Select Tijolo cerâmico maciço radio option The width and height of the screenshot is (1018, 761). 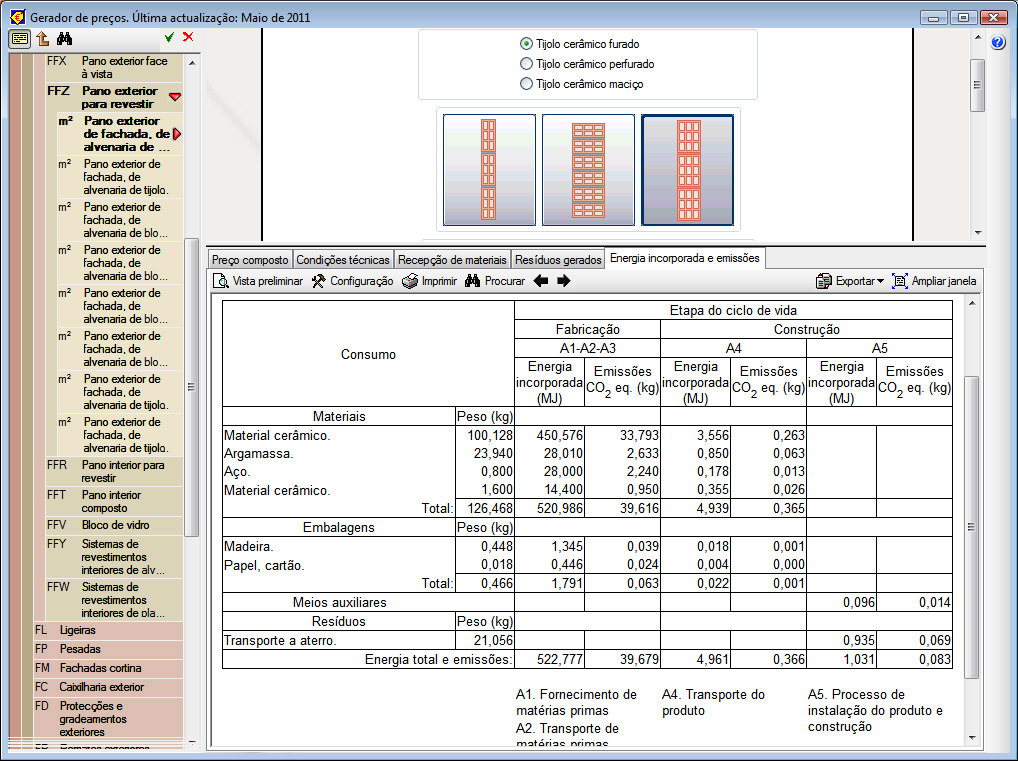pos(527,84)
